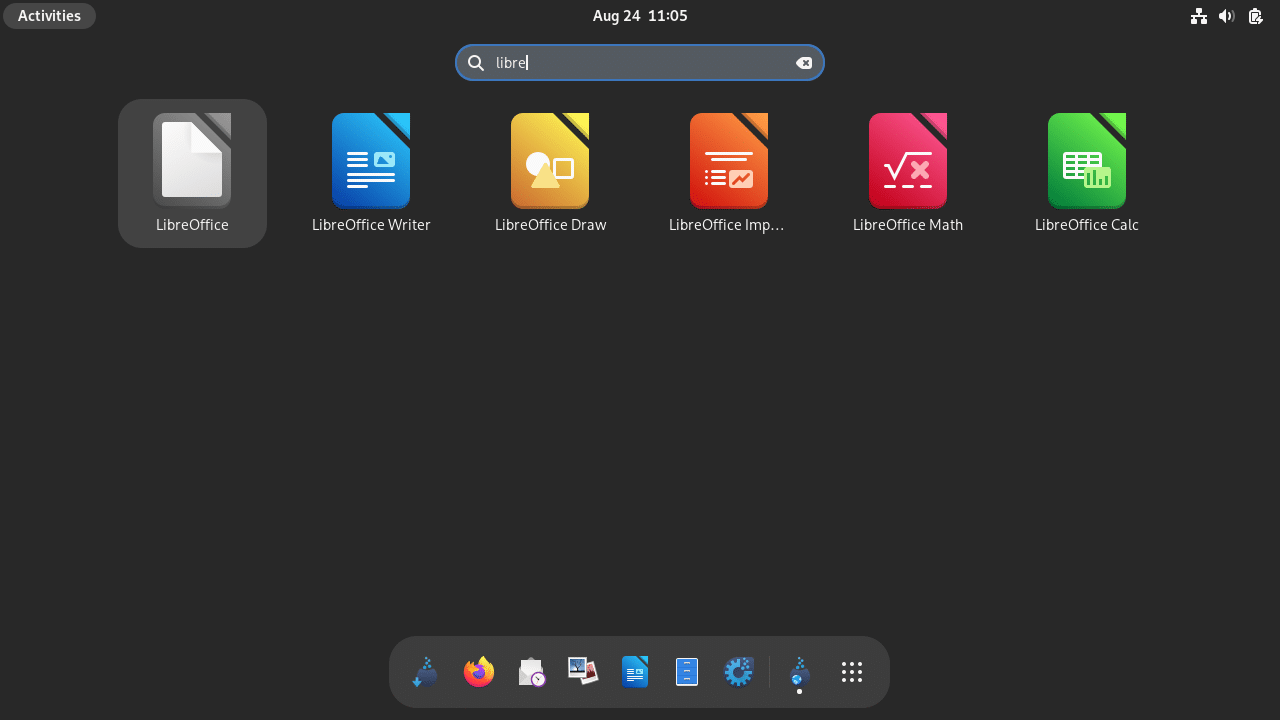Open the mail app from the dock
The width and height of the screenshot is (1280, 720).
530,672
